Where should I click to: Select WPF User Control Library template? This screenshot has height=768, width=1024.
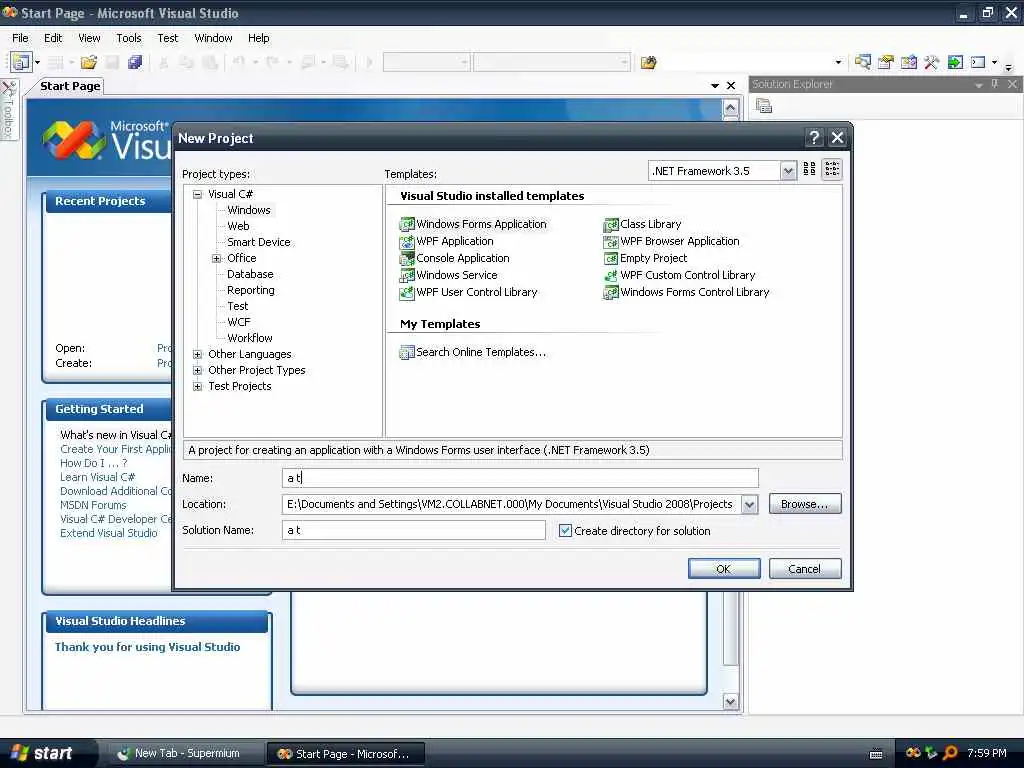[x=468, y=292]
